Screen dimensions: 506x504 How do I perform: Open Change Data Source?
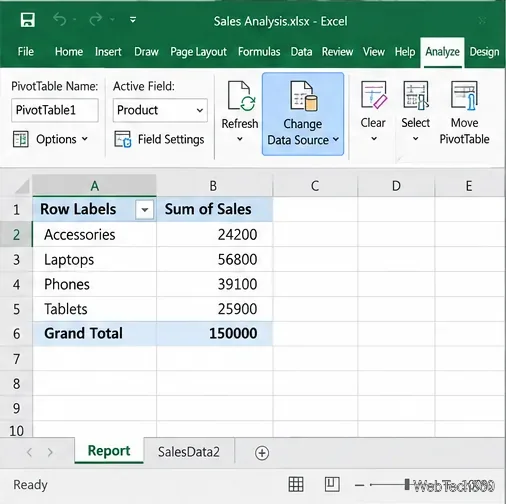tap(303, 114)
